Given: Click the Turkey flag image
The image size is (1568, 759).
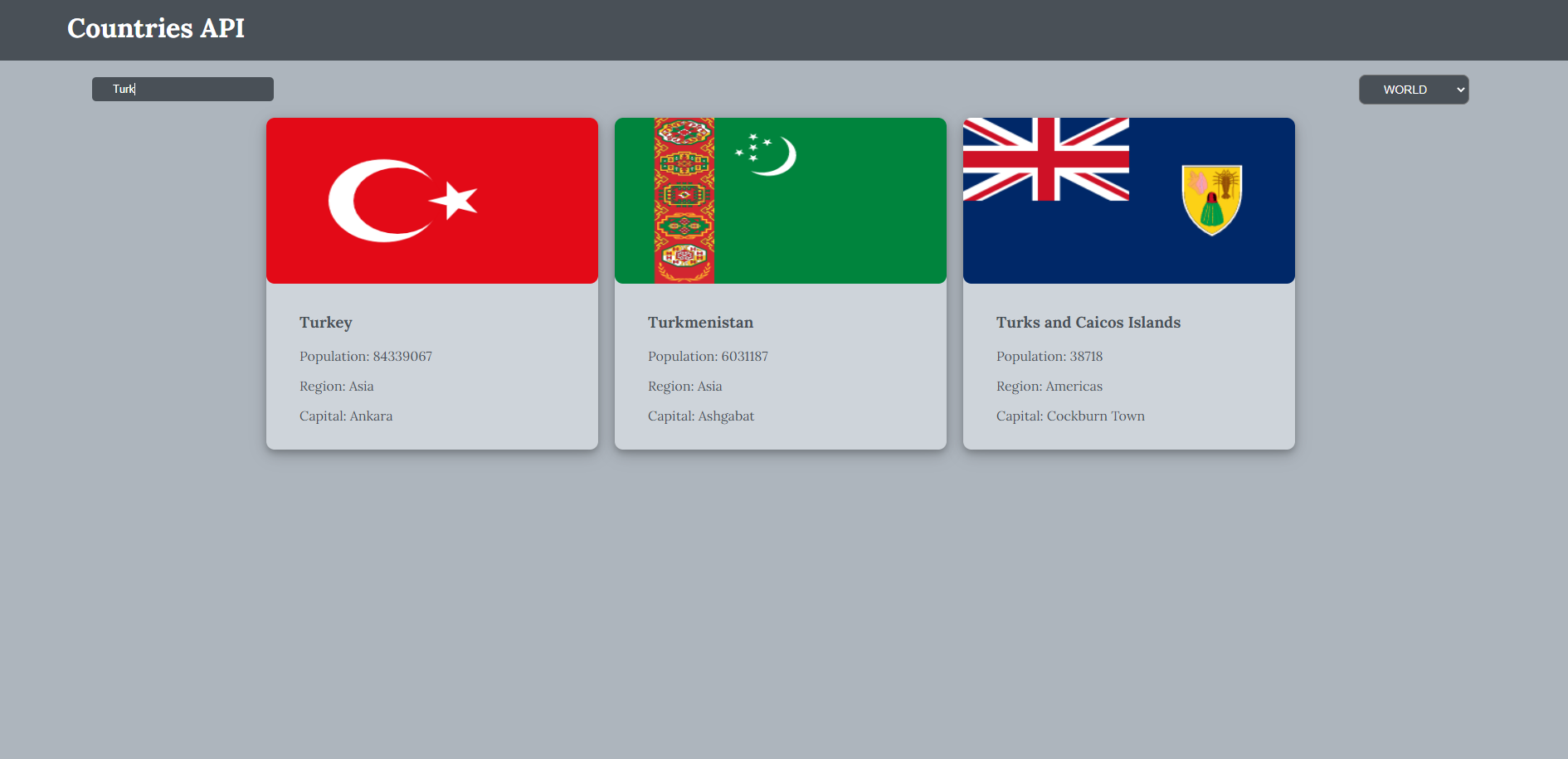Looking at the screenshot, I should (431, 200).
